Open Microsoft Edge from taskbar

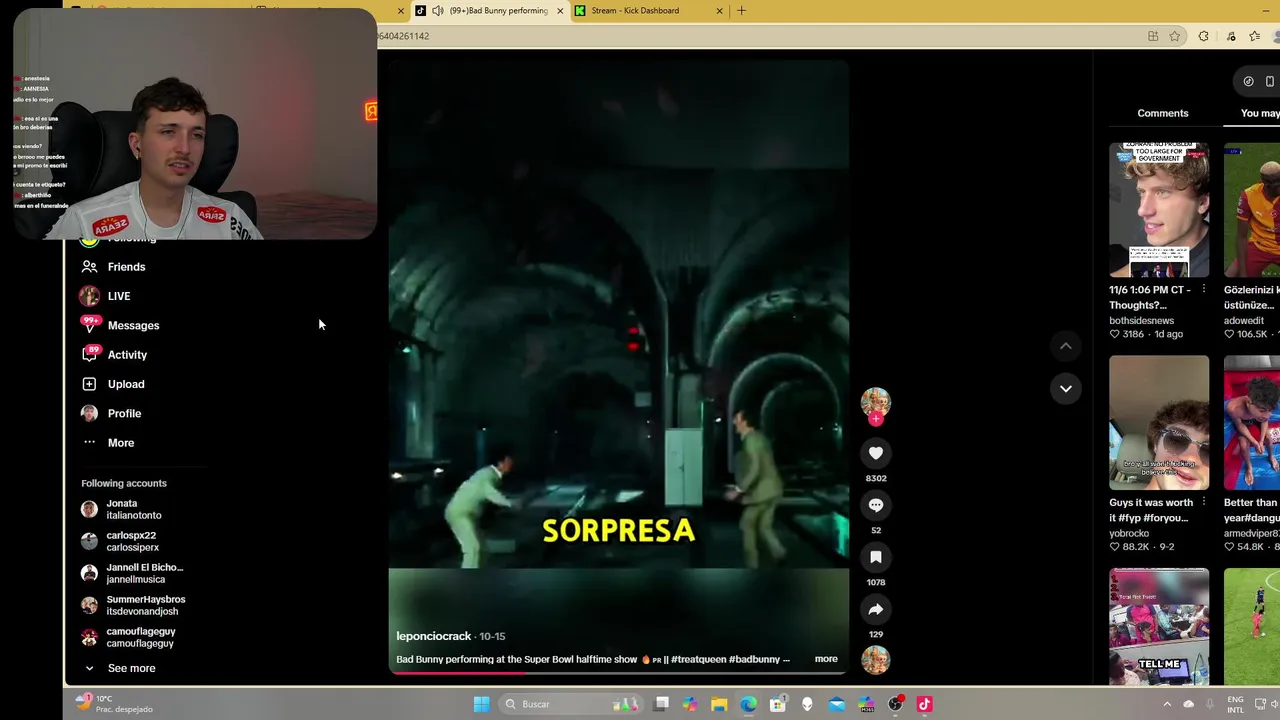748,704
